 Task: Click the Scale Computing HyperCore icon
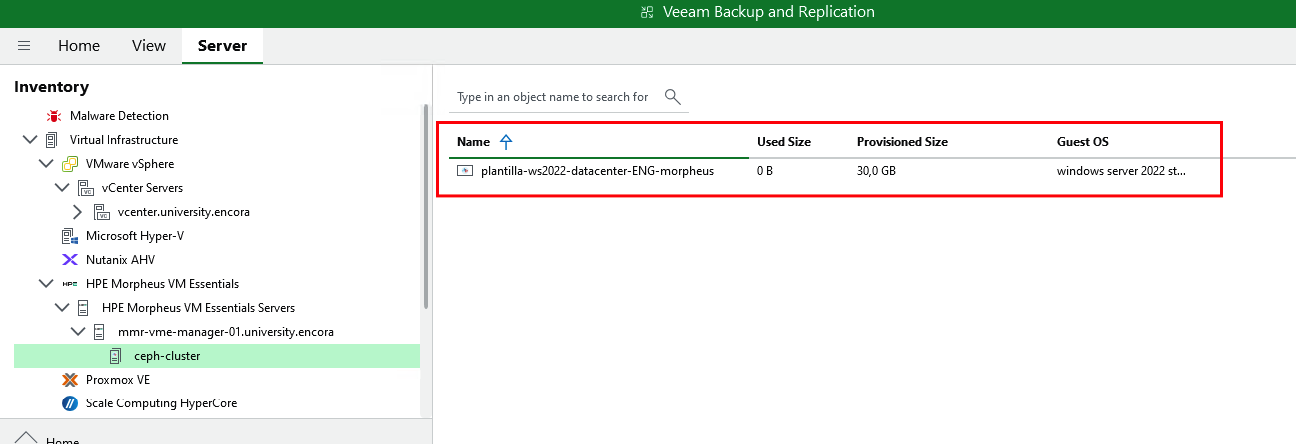pos(70,404)
